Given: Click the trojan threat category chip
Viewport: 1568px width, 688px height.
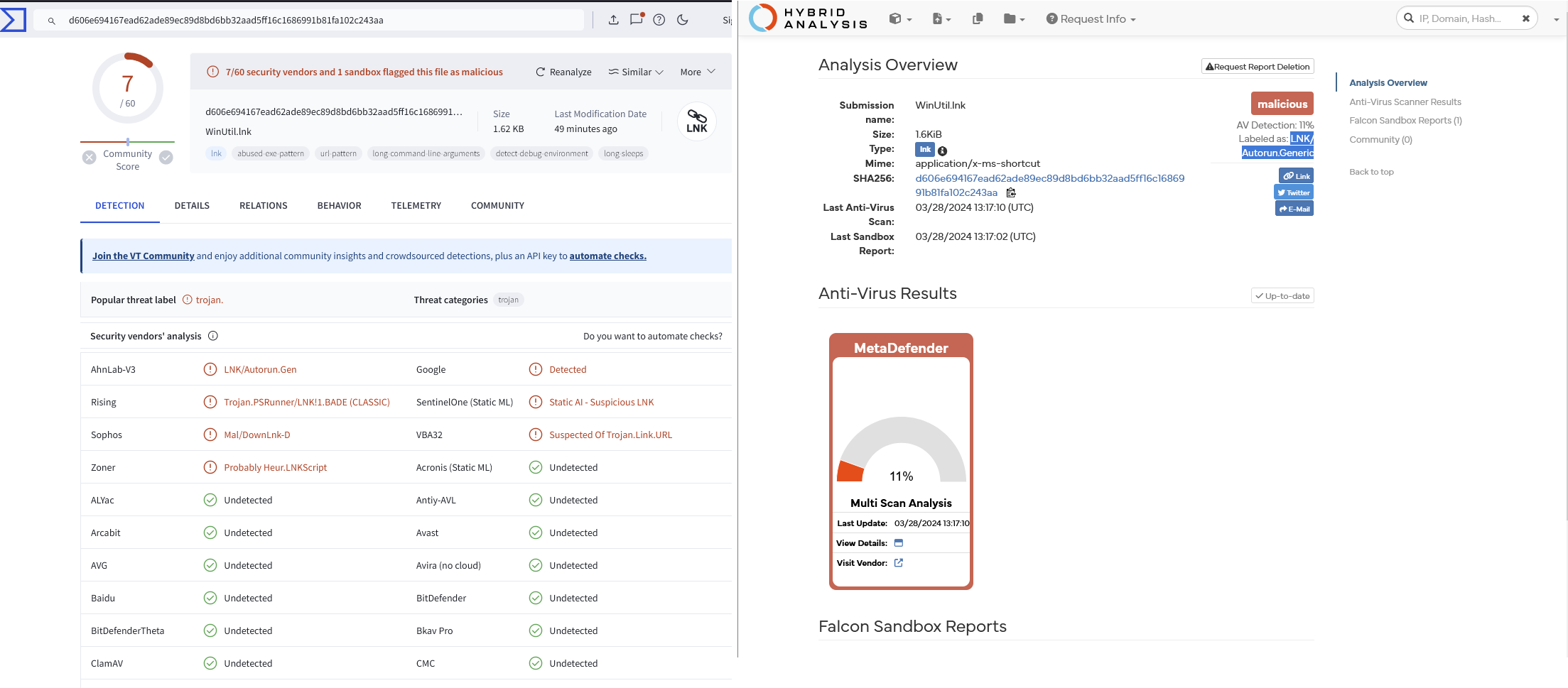Looking at the screenshot, I should [508, 300].
